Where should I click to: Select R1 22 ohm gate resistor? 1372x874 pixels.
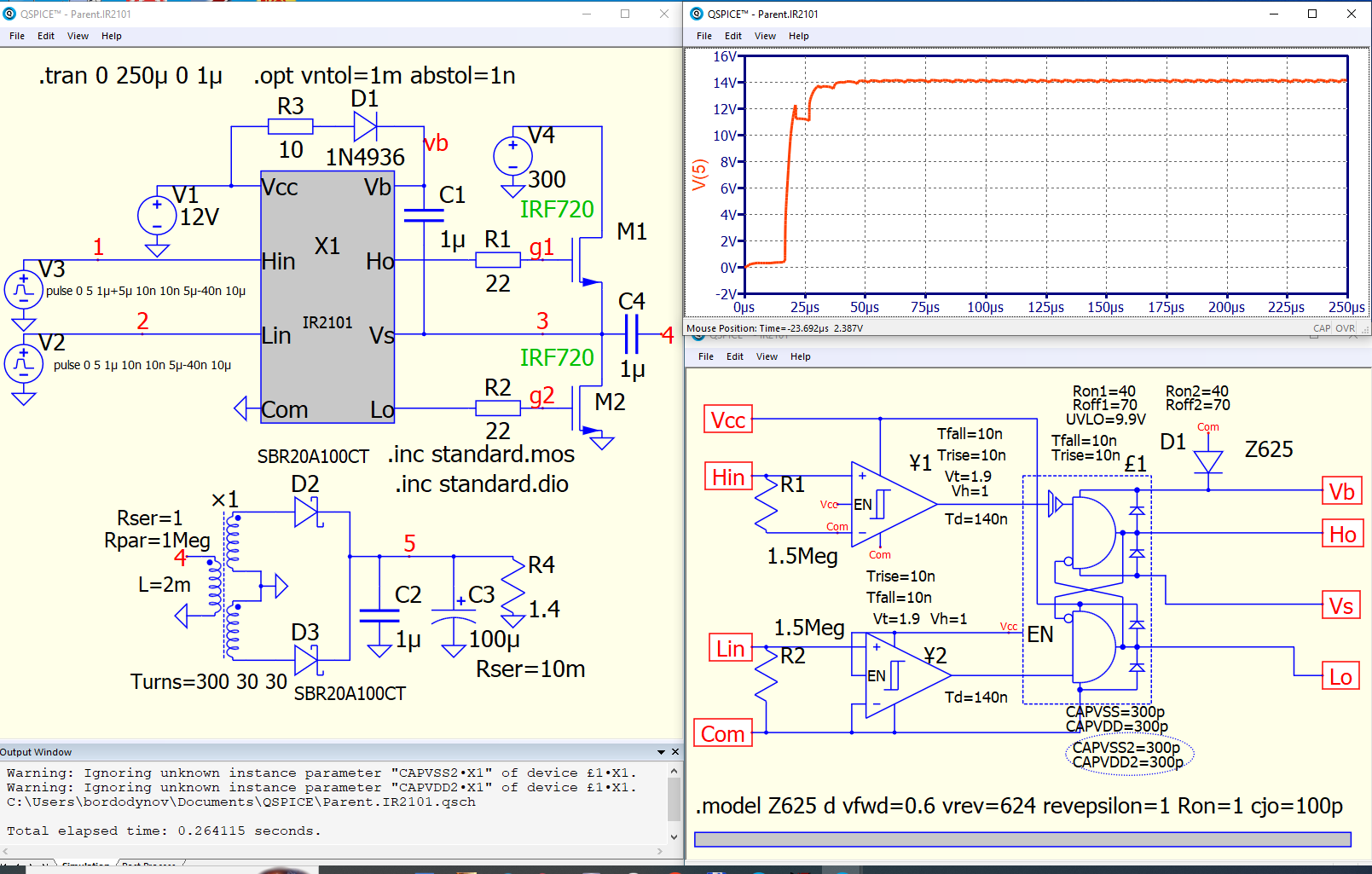pos(498,260)
